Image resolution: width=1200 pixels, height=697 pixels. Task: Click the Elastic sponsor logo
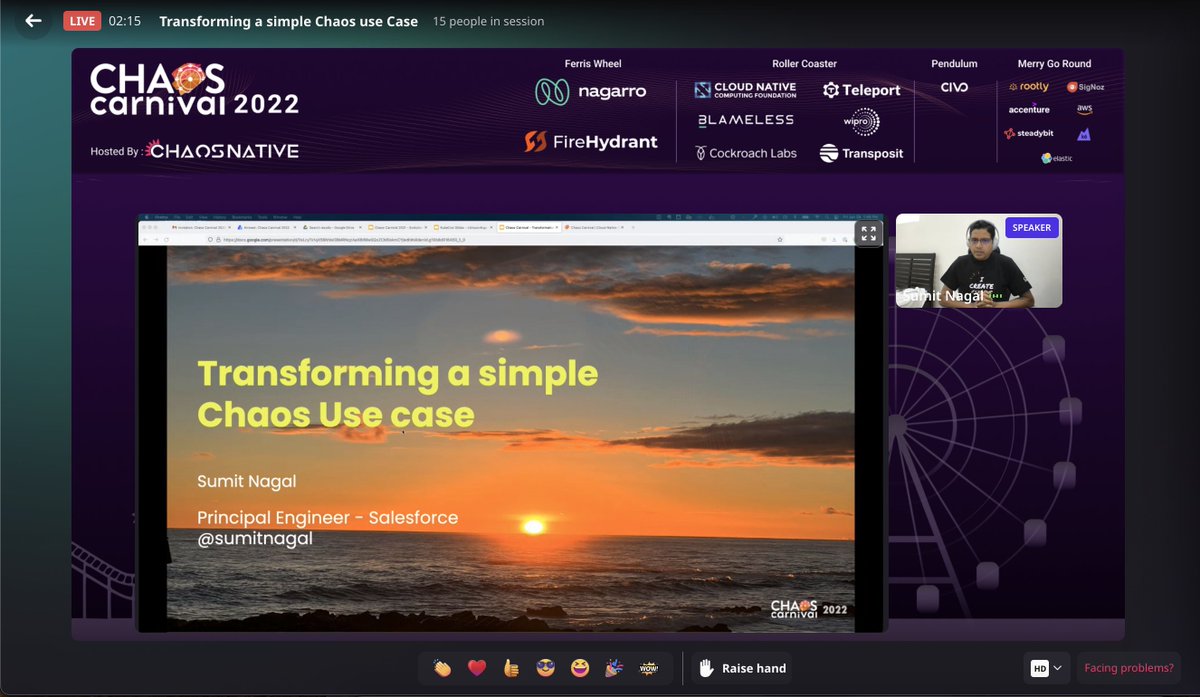point(1057,158)
